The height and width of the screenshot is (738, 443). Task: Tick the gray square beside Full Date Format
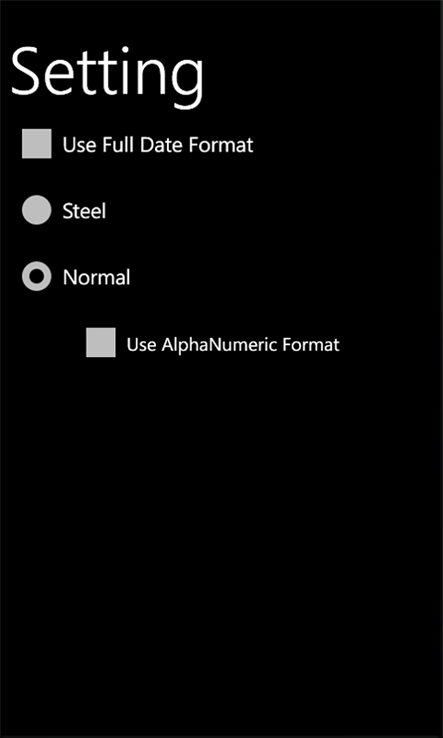click(x=37, y=144)
